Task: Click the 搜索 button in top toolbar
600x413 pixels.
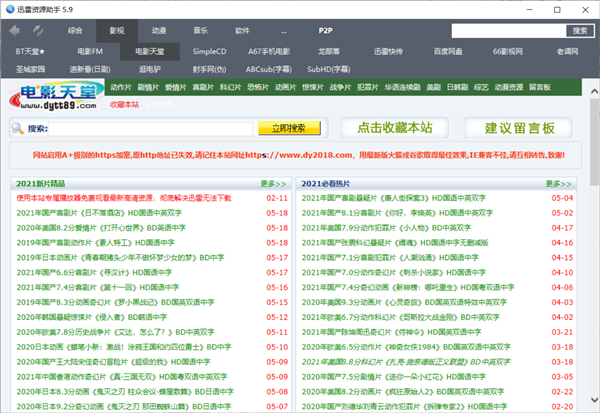Action: 580,31
